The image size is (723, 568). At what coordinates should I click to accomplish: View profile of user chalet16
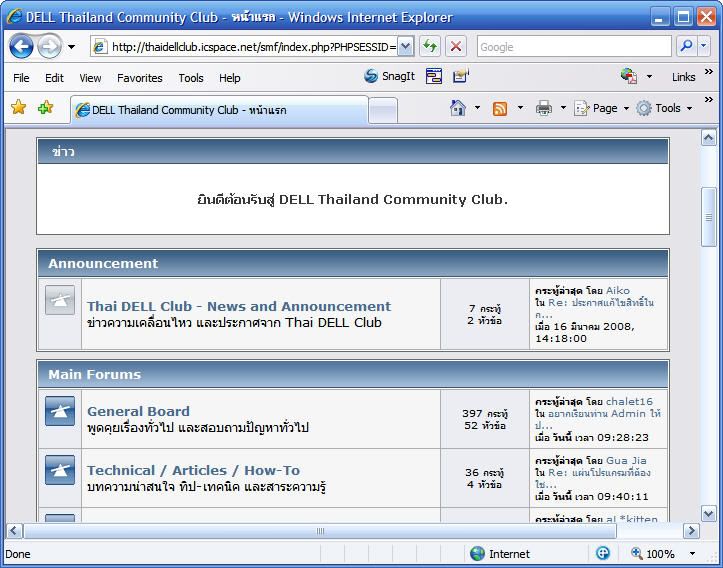[629, 402]
